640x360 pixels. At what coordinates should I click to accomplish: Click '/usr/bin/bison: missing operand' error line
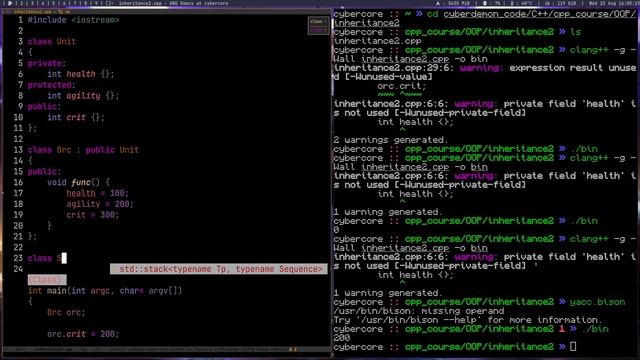[x=419, y=311]
